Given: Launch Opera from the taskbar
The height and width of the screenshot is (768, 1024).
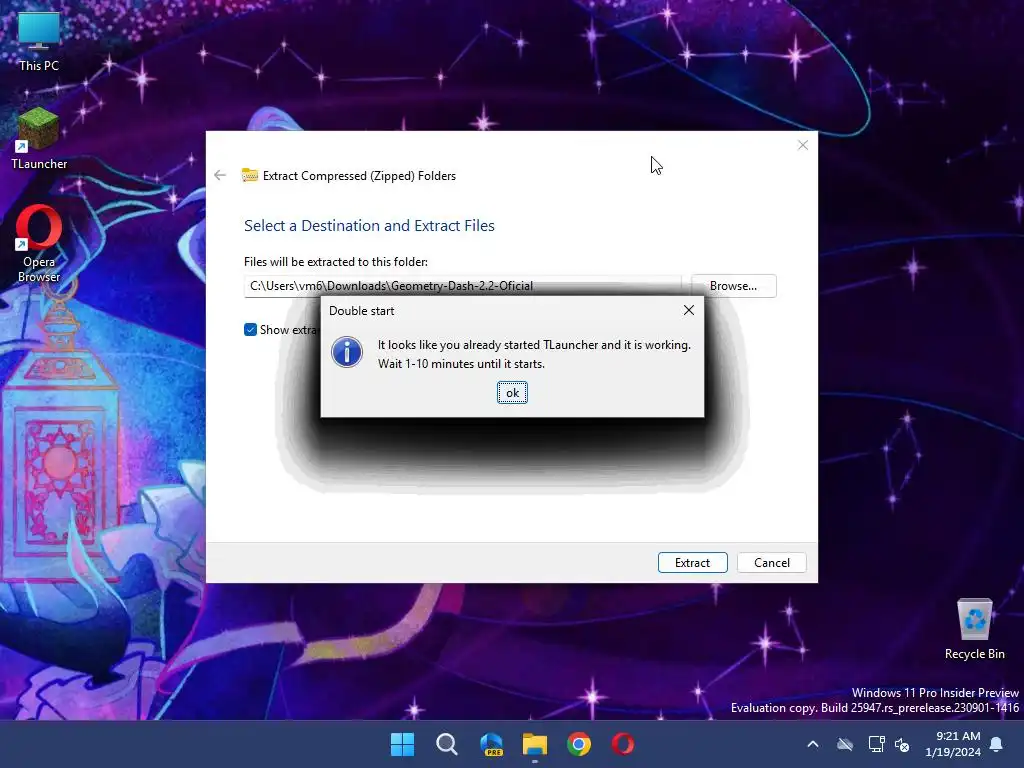Looking at the screenshot, I should pyautogui.click(x=622, y=744).
